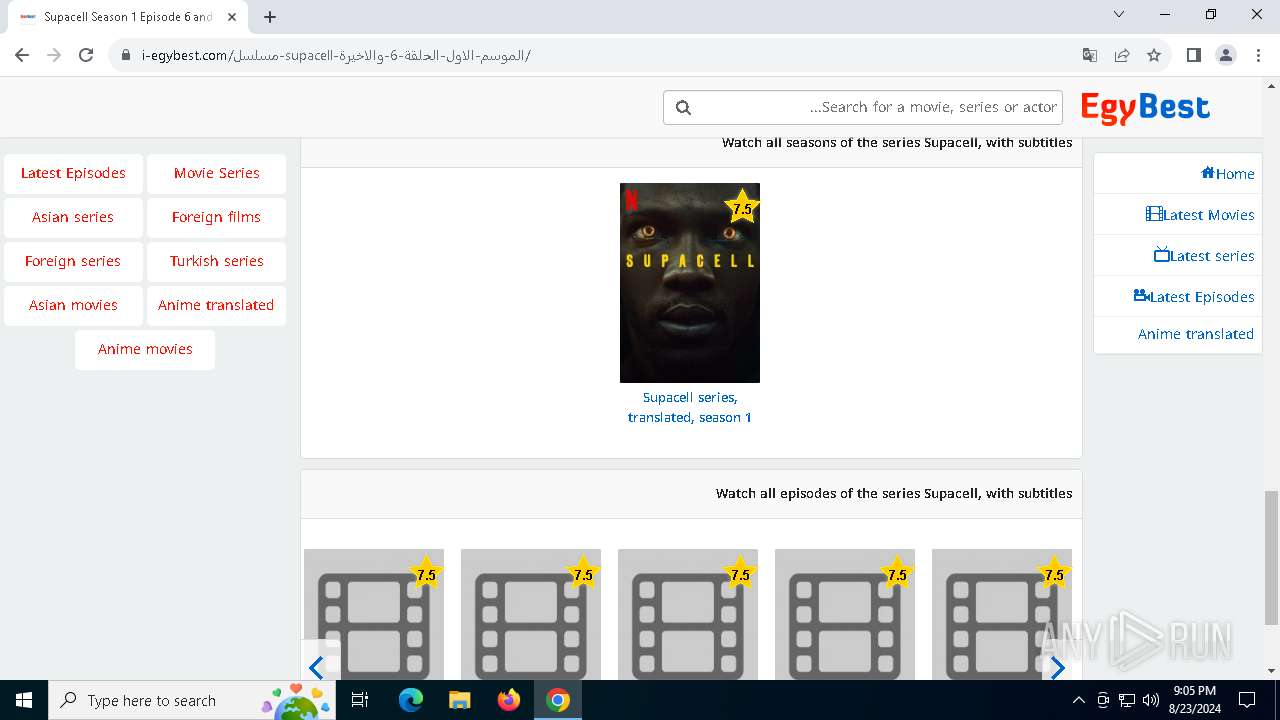Select the red Anime translated button
Image resolution: width=1280 pixels, height=720 pixels.
(216, 305)
